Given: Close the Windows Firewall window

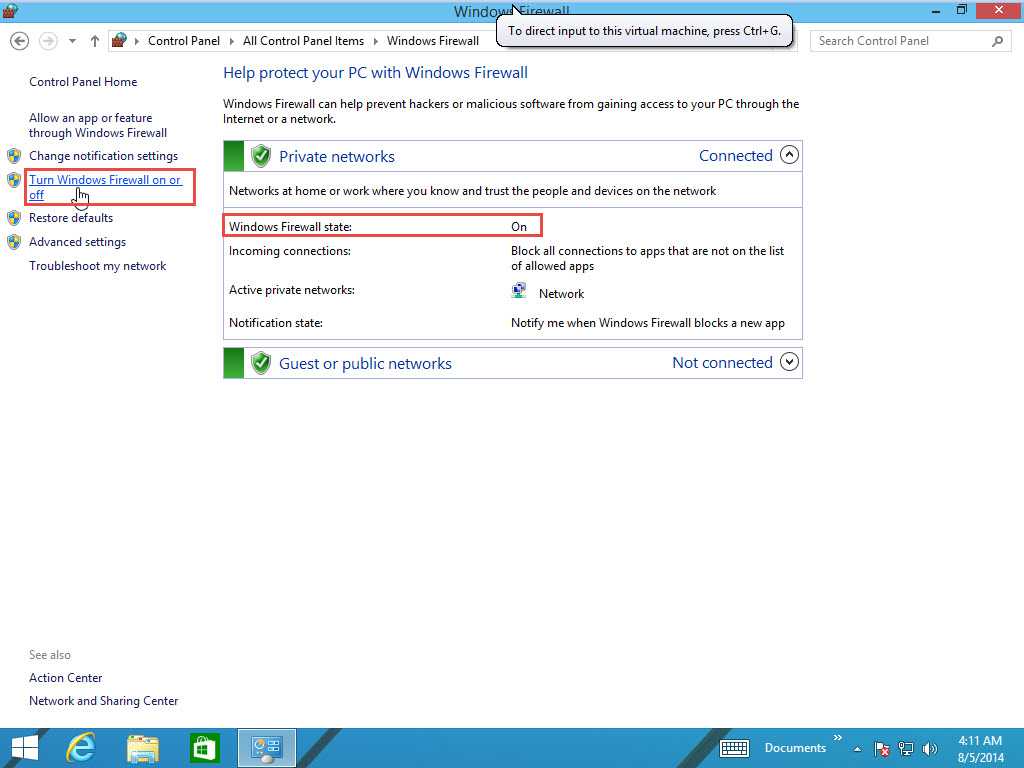Looking at the screenshot, I should coord(999,10).
